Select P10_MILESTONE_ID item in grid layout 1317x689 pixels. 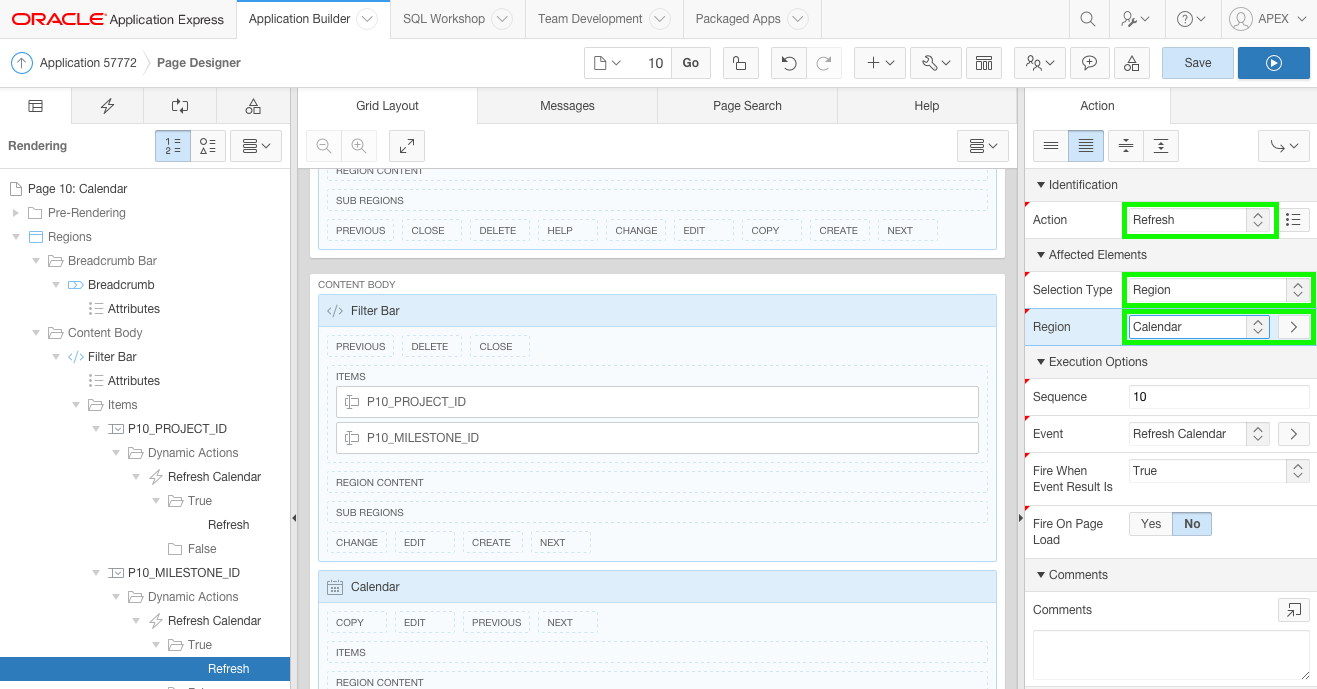[657, 438]
